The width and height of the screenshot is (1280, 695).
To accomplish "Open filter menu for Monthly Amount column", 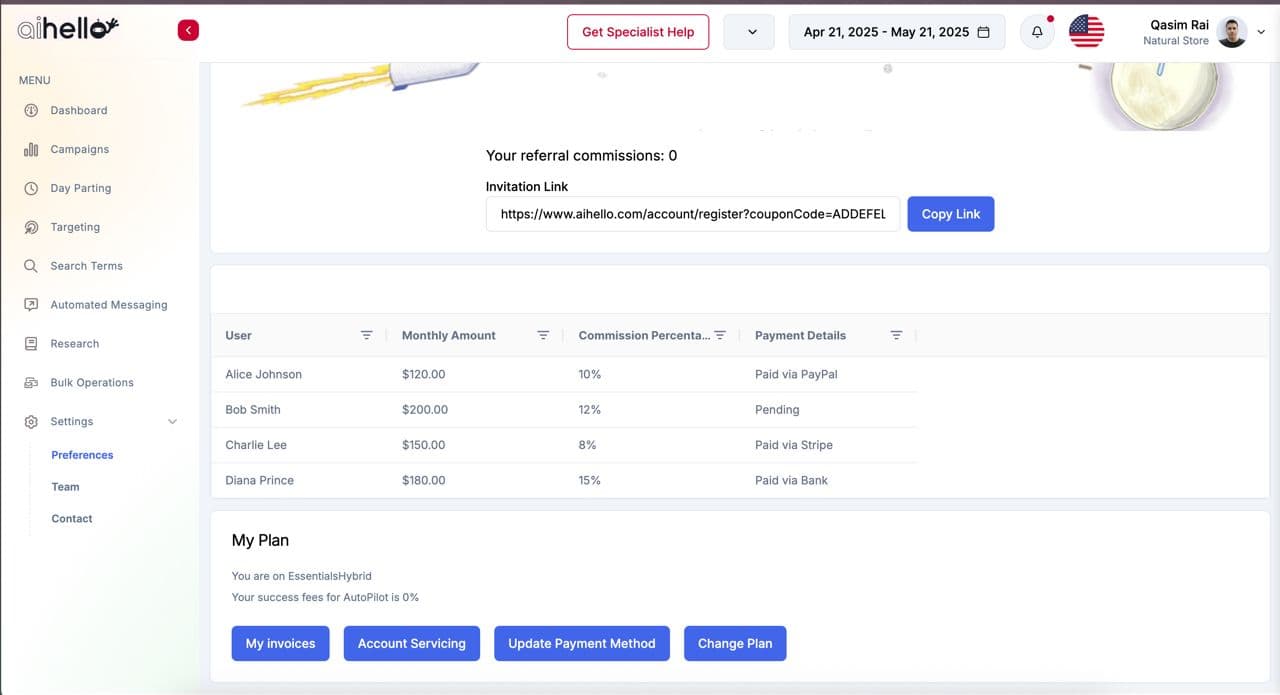I will [x=543, y=335].
